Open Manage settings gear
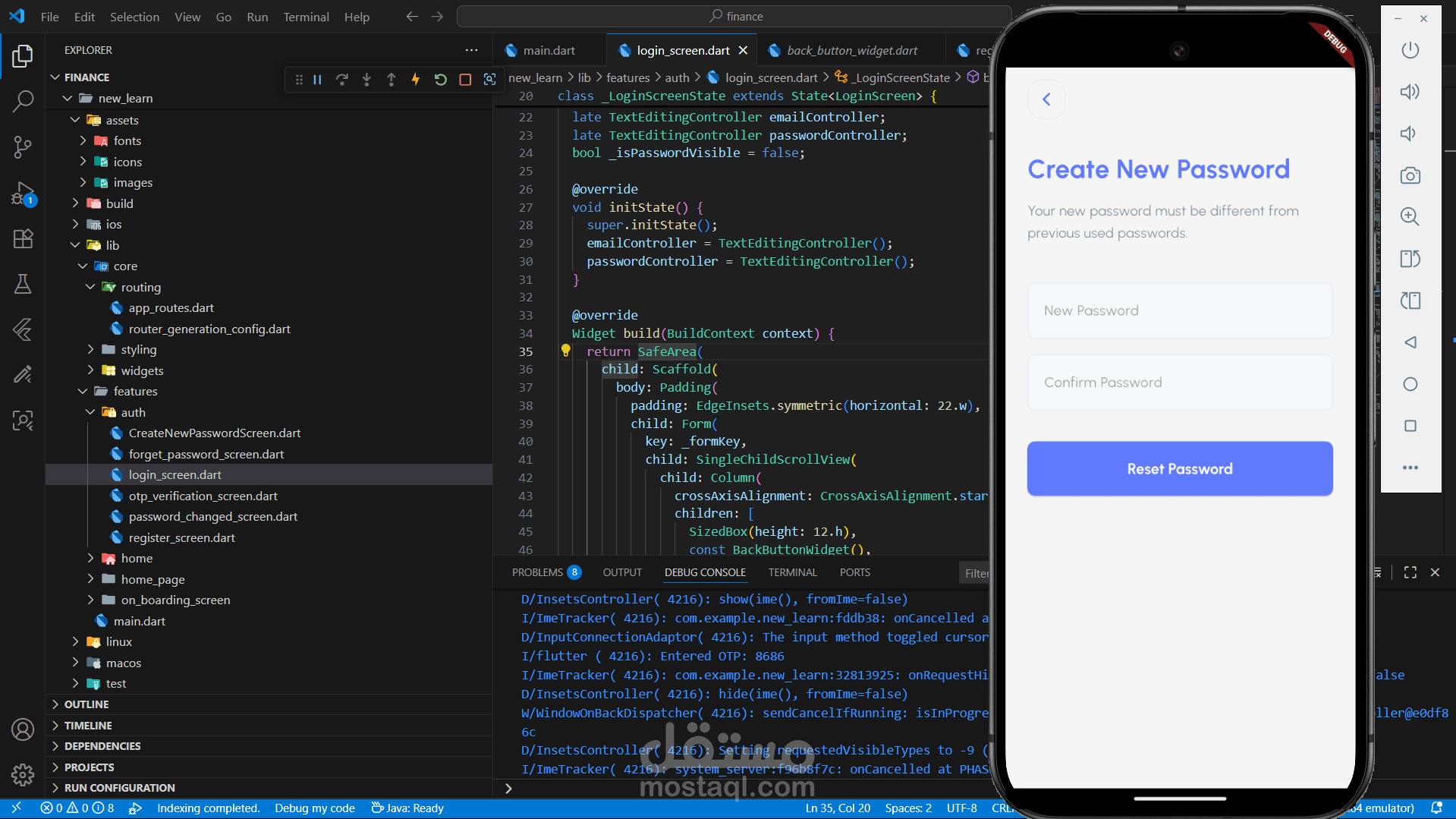The image size is (1456, 819). point(23,774)
